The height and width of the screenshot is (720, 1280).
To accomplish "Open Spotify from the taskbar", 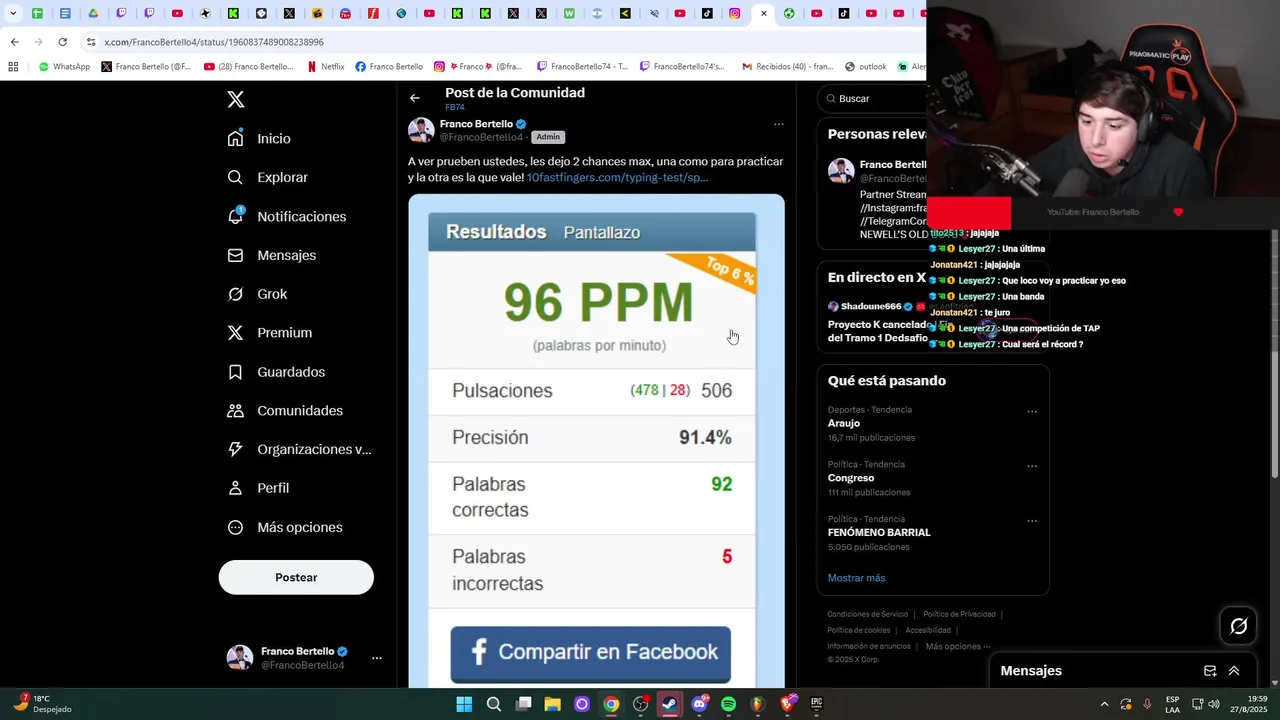I will coord(728,704).
